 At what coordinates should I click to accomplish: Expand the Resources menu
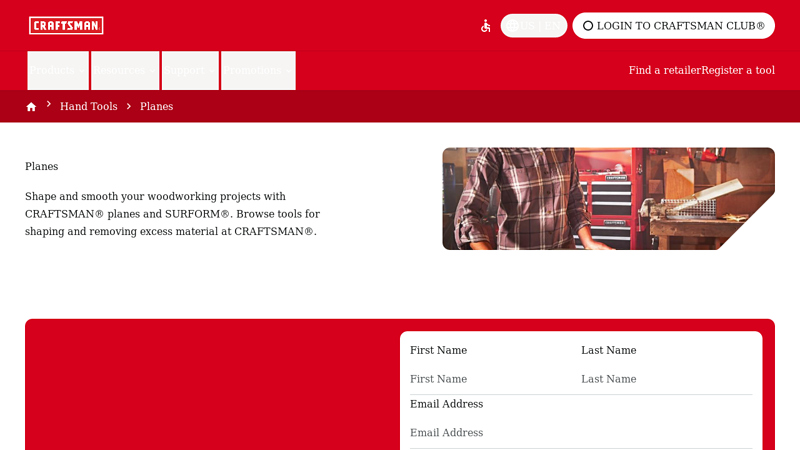[125, 70]
